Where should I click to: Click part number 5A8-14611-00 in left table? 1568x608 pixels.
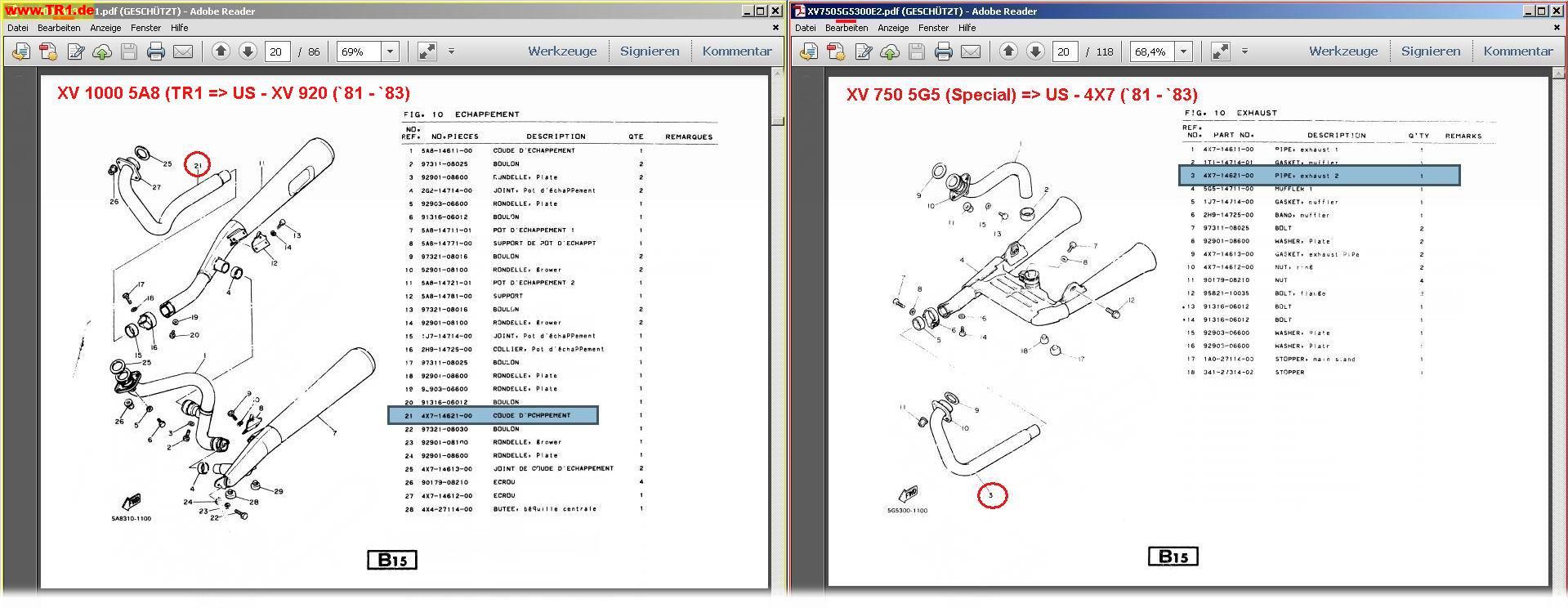point(446,151)
